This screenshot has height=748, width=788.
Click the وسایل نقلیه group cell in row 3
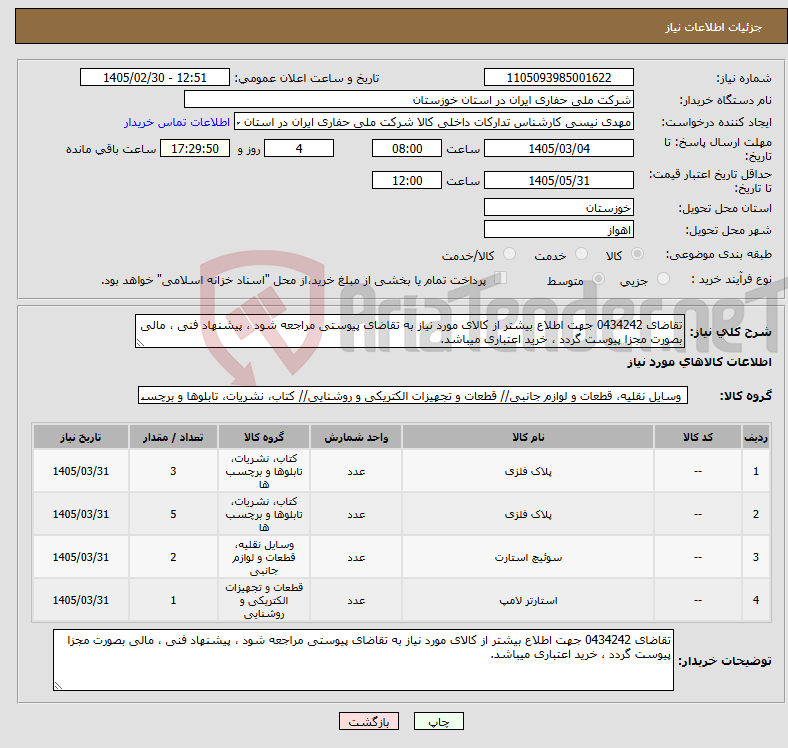point(264,557)
